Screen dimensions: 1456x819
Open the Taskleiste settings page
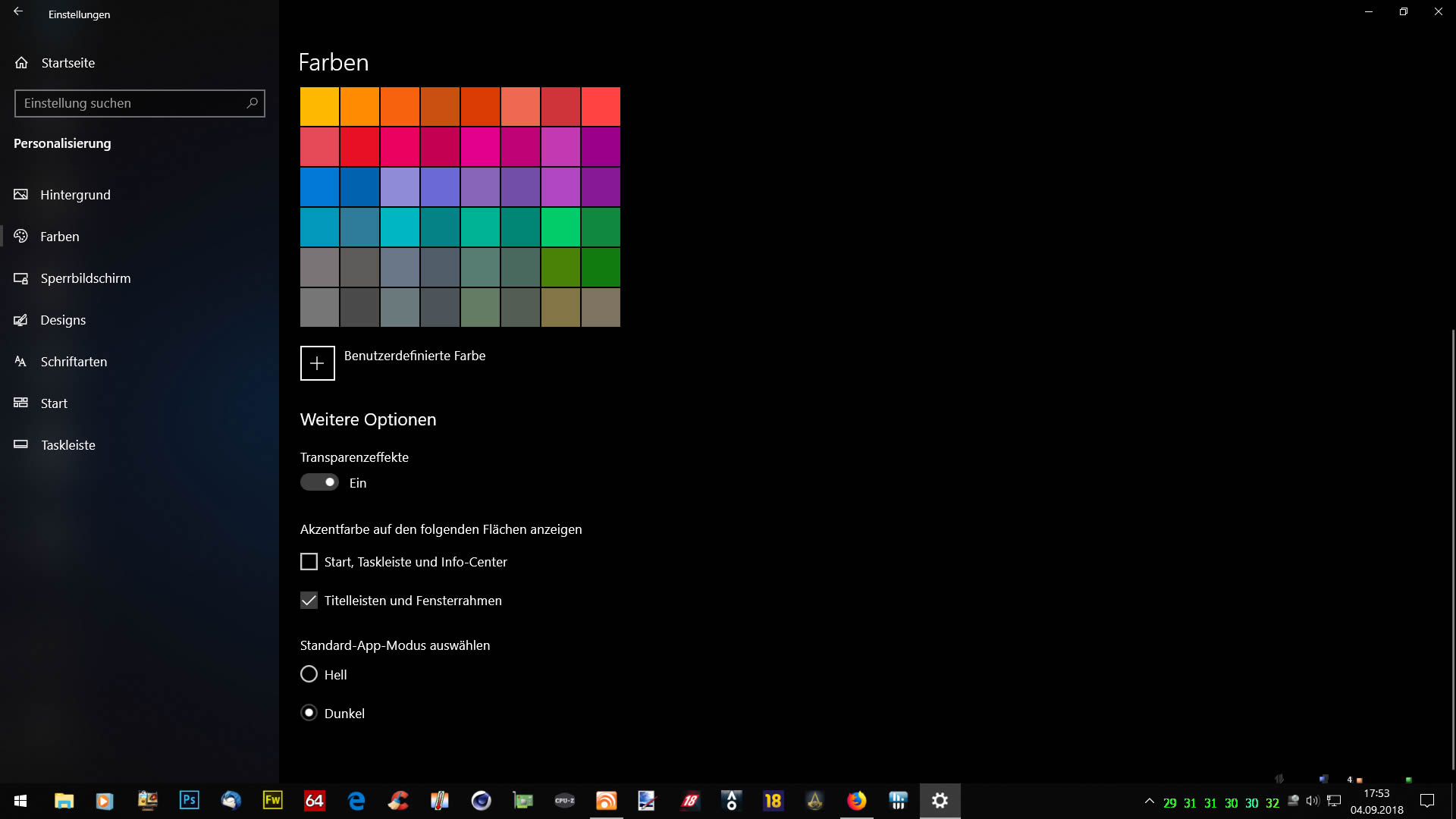click(x=67, y=445)
